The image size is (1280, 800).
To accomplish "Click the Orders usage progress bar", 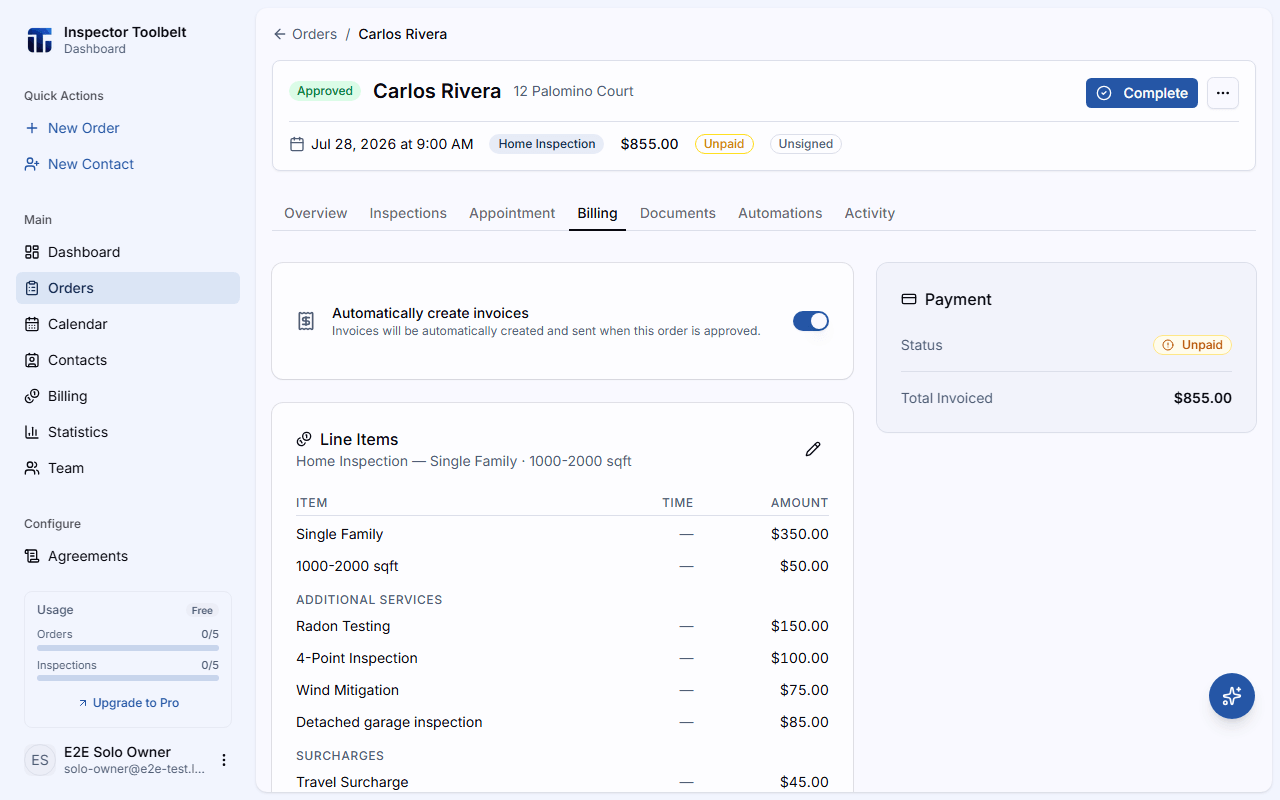I will coord(128,648).
